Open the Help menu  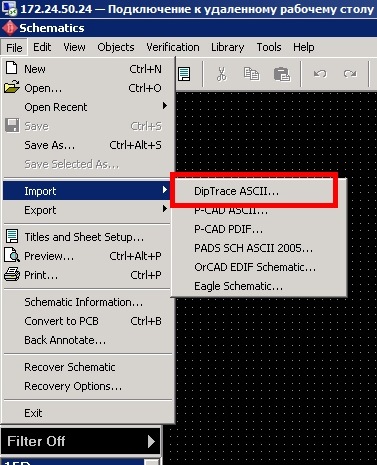pos(304,47)
